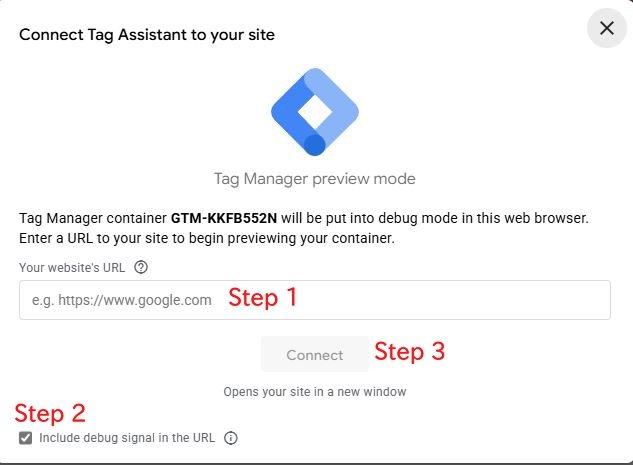
Task: Open help icon beside Your website's URL
Action: pyautogui.click(x=141, y=267)
